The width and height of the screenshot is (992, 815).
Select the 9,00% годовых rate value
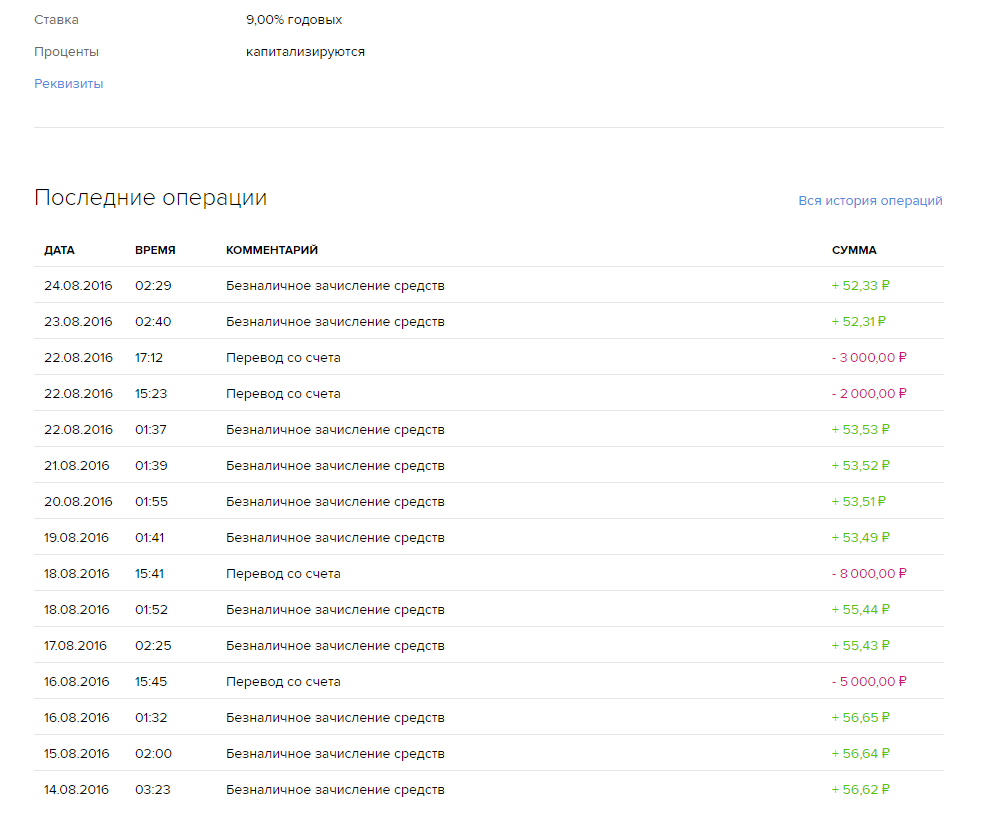(x=294, y=20)
